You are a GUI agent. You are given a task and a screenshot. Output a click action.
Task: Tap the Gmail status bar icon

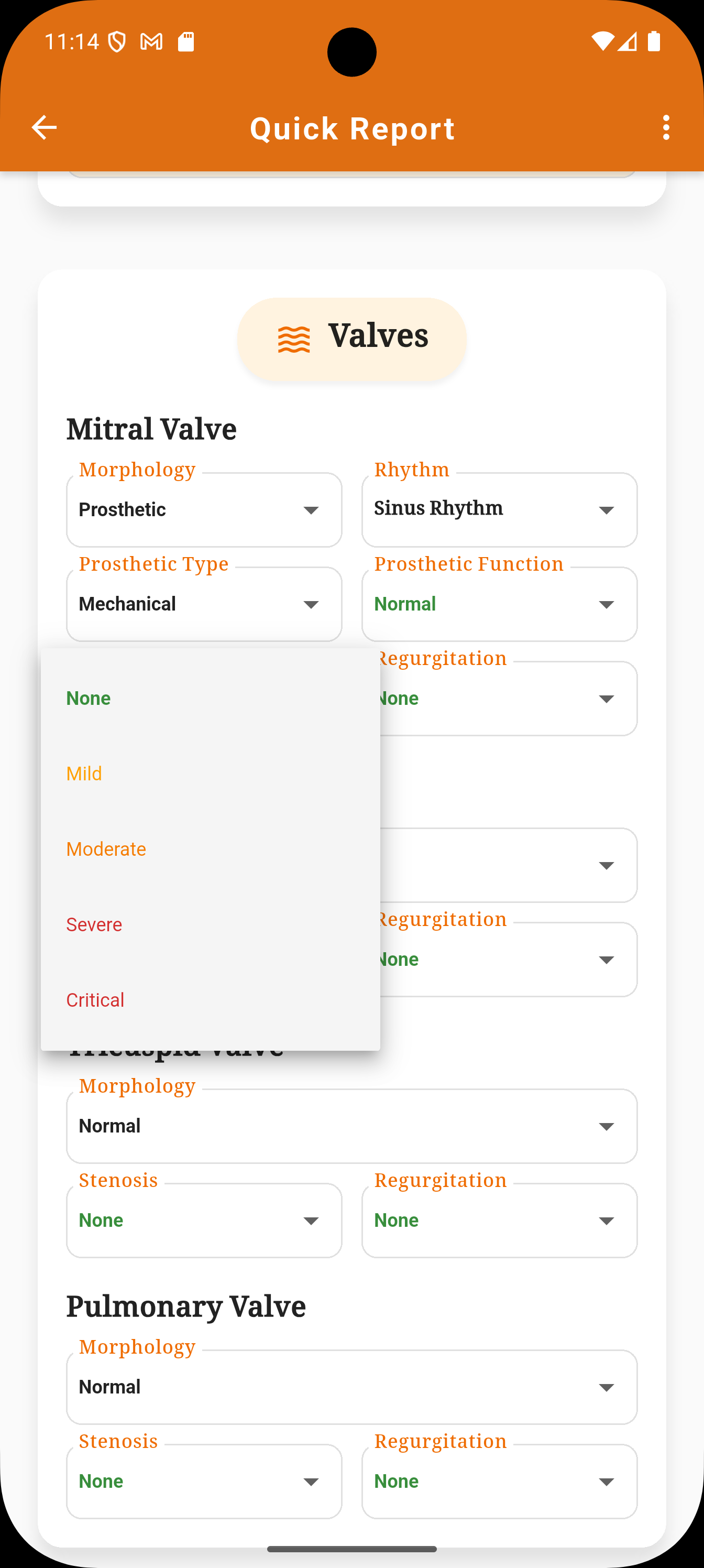pyautogui.click(x=151, y=41)
